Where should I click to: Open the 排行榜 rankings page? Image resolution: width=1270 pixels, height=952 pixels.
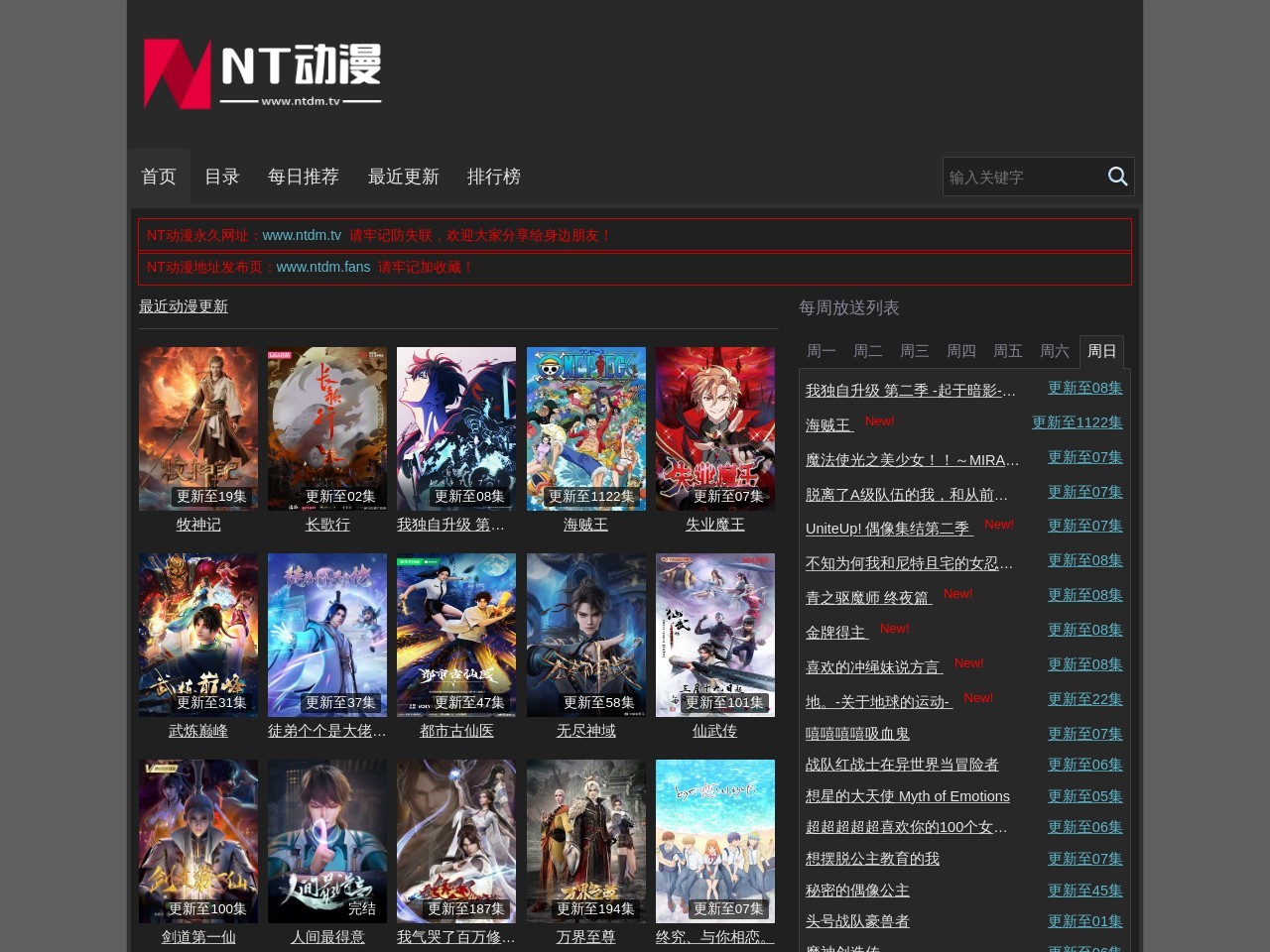494,177
